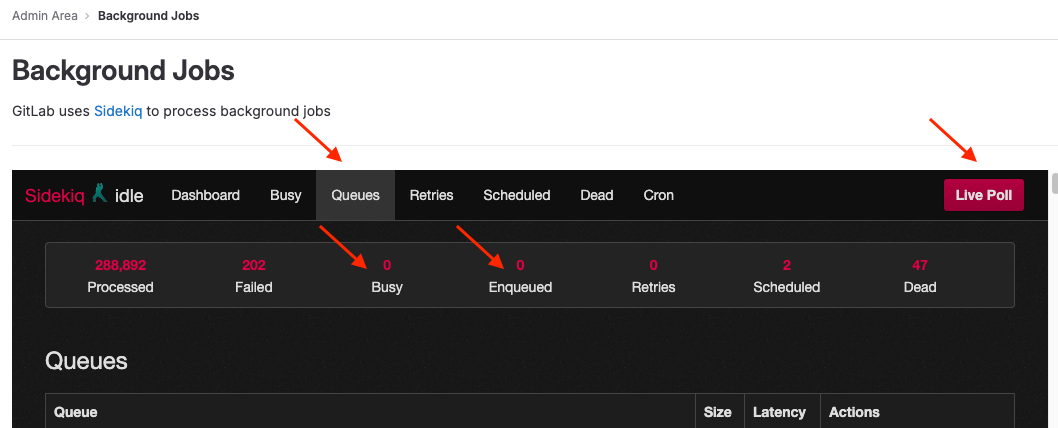Open the Dashboard tab in Sidekiq

click(205, 195)
